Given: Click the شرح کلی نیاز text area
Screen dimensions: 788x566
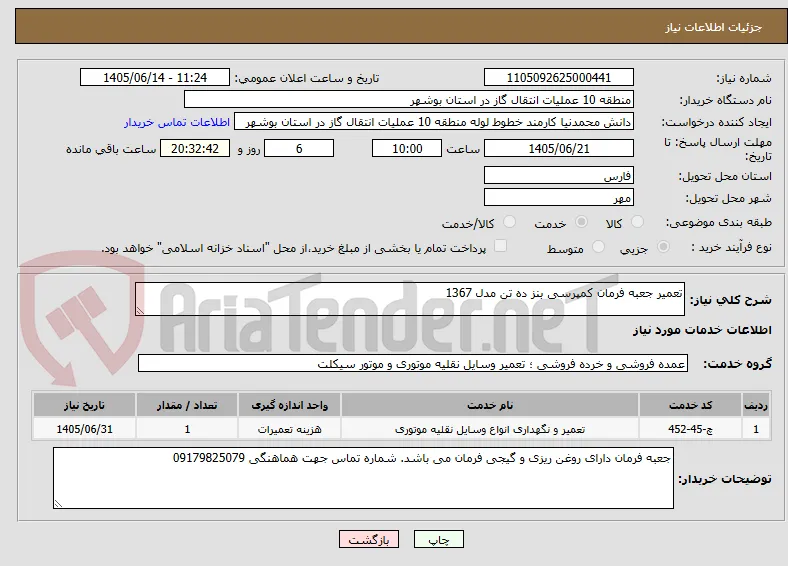Looking at the screenshot, I should point(410,299).
